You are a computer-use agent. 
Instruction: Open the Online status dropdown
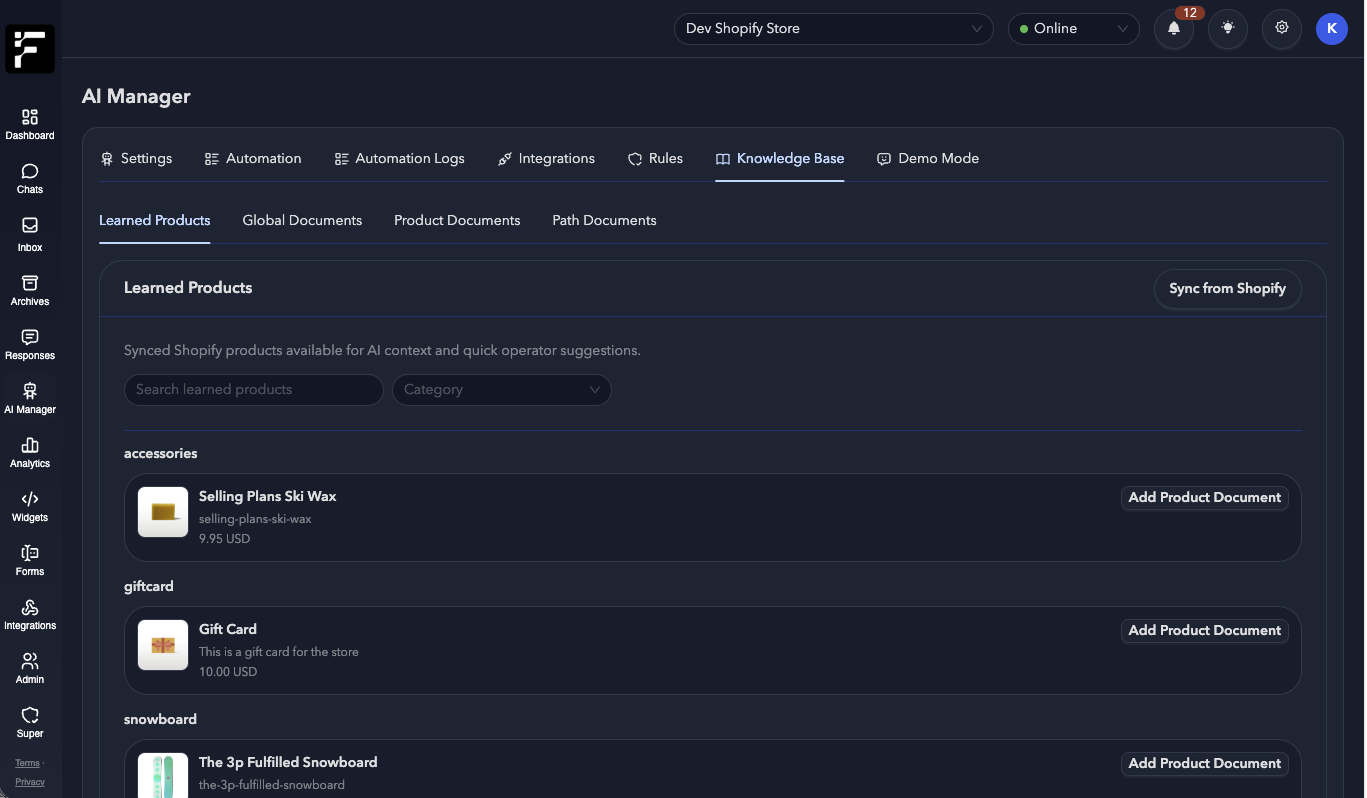(1073, 28)
